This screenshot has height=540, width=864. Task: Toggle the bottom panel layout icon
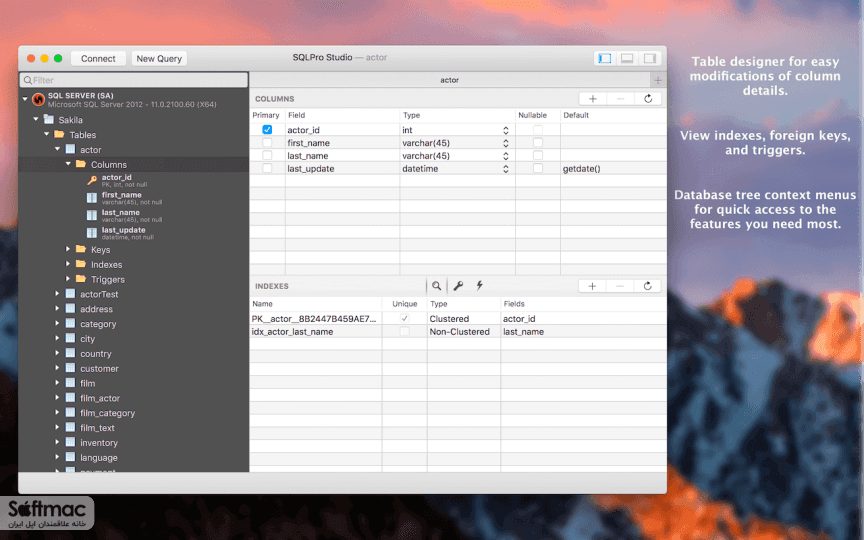627,58
